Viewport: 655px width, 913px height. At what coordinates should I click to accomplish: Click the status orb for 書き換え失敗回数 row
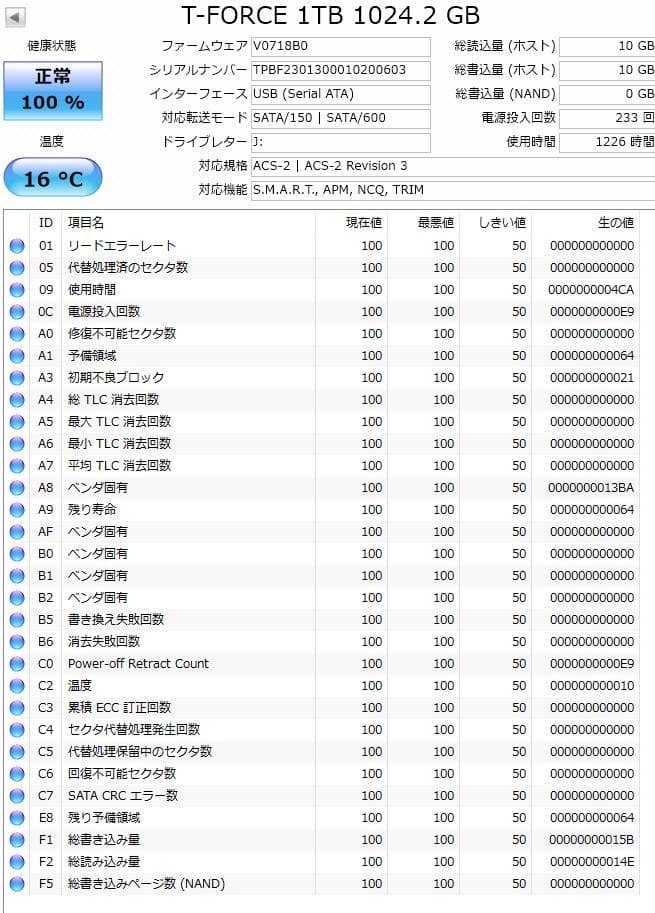[x=17, y=620]
